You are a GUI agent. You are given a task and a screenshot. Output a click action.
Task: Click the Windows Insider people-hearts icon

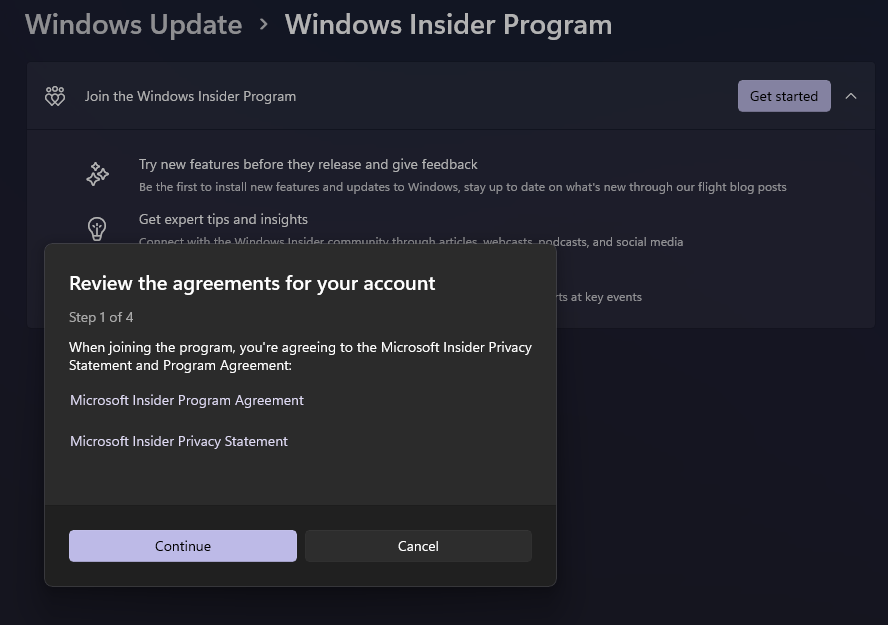pyautogui.click(x=55, y=96)
